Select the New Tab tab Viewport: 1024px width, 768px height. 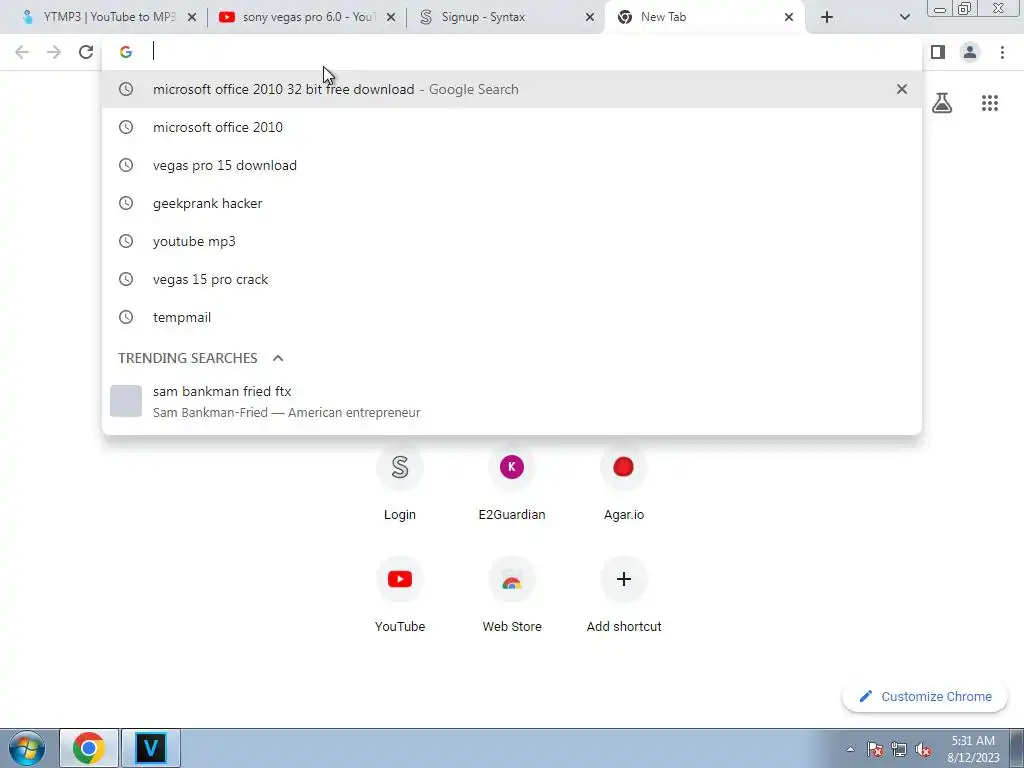(x=704, y=17)
